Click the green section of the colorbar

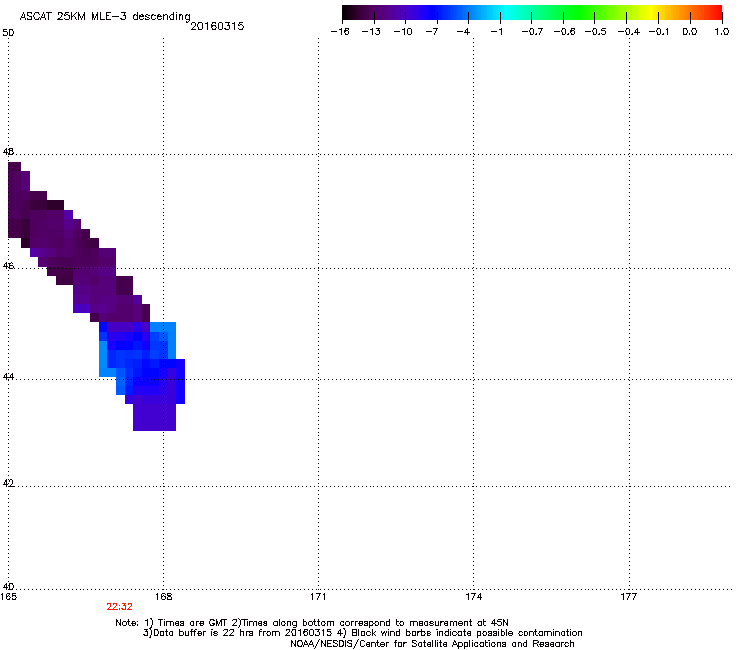pyautogui.click(x=580, y=13)
